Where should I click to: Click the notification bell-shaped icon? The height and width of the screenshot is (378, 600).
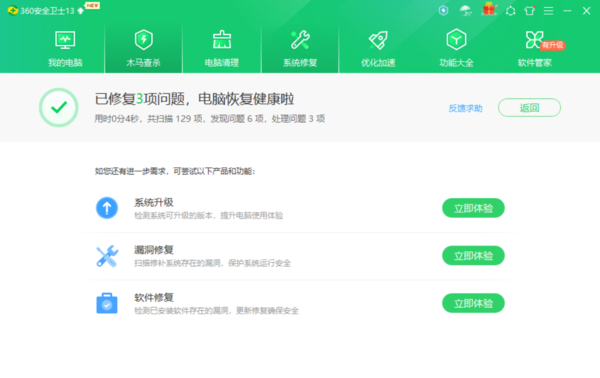point(510,11)
